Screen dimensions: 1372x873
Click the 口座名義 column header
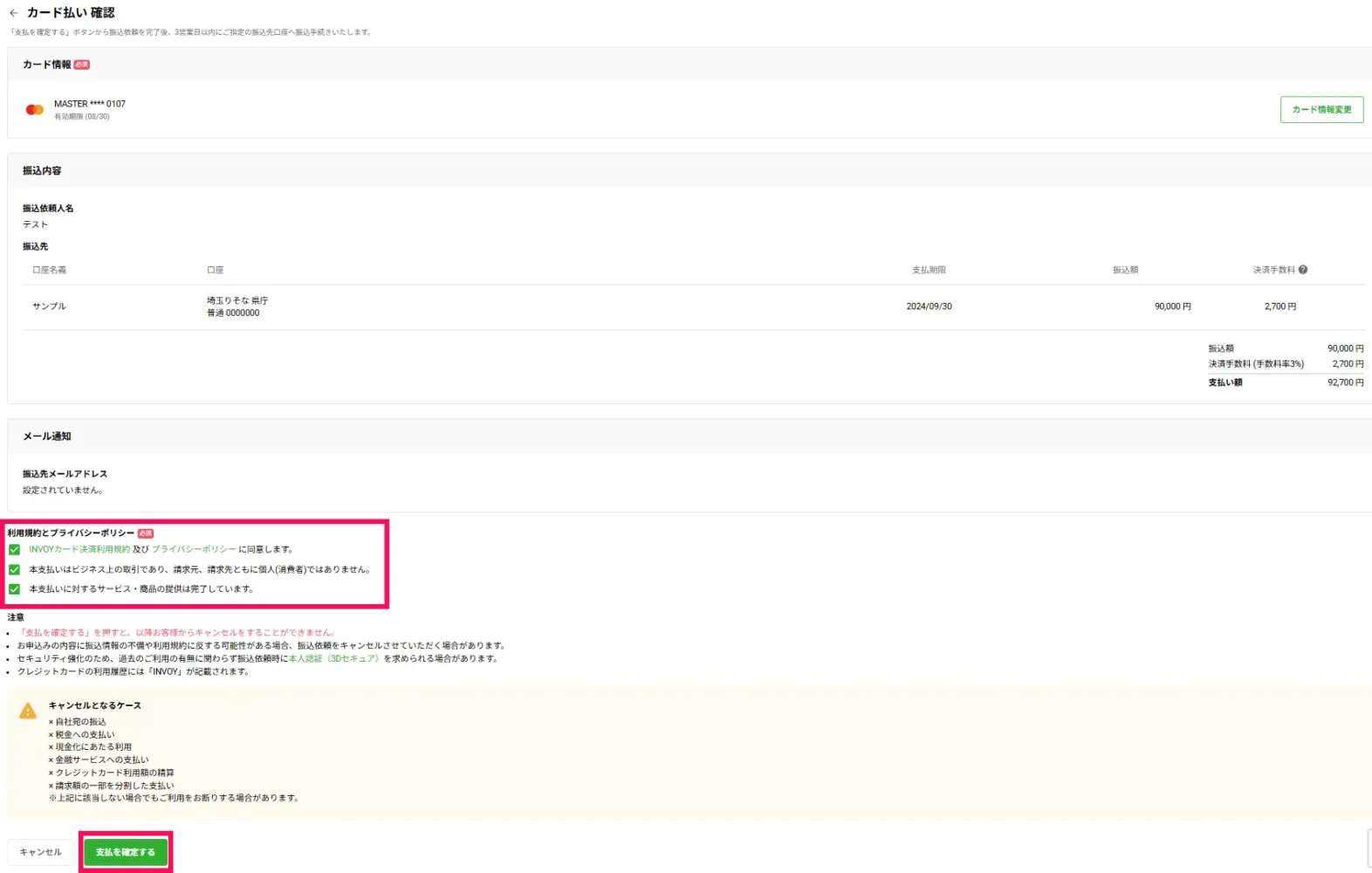pyautogui.click(x=50, y=270)
